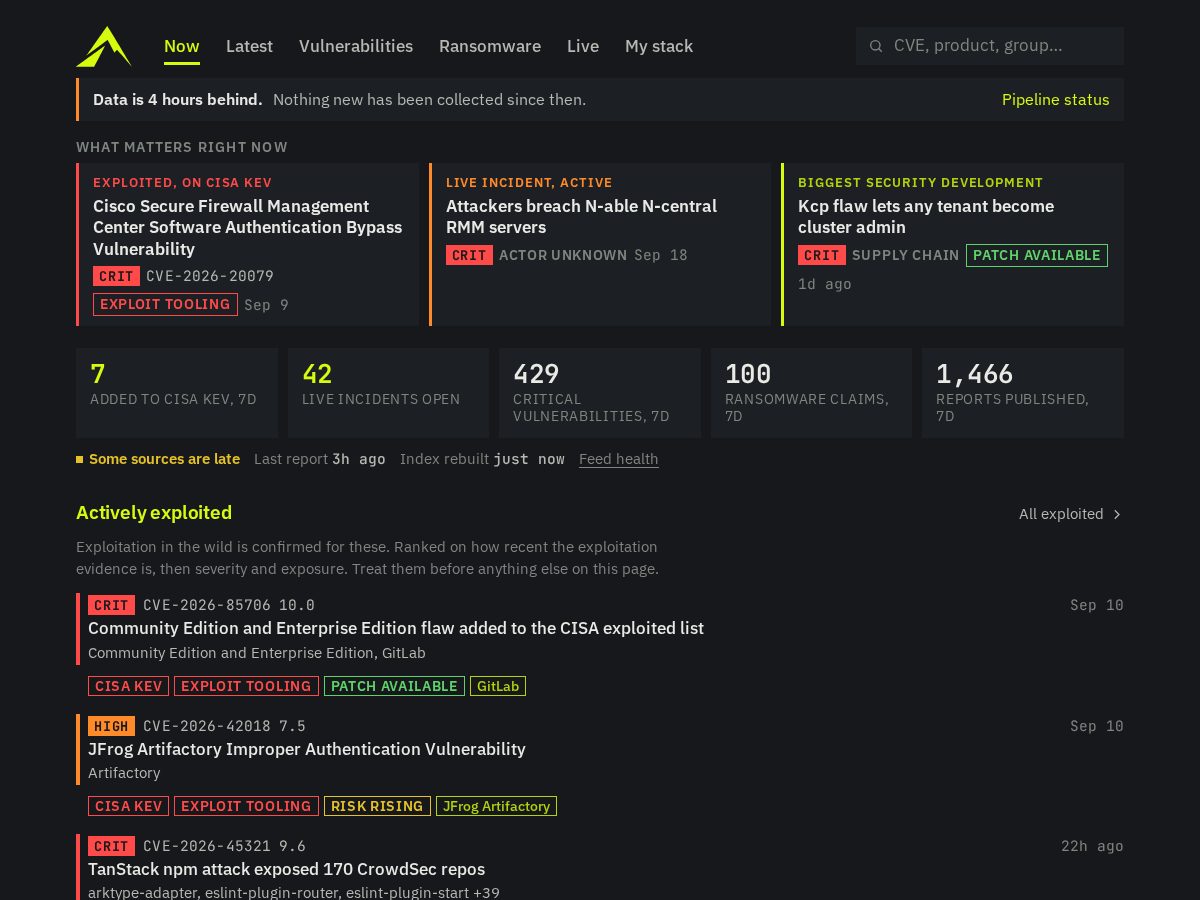Click PATCH AVAILABLE tag on GitLab entry
Viewport: 1200px width, 900px height.
[x=394, y=686]
